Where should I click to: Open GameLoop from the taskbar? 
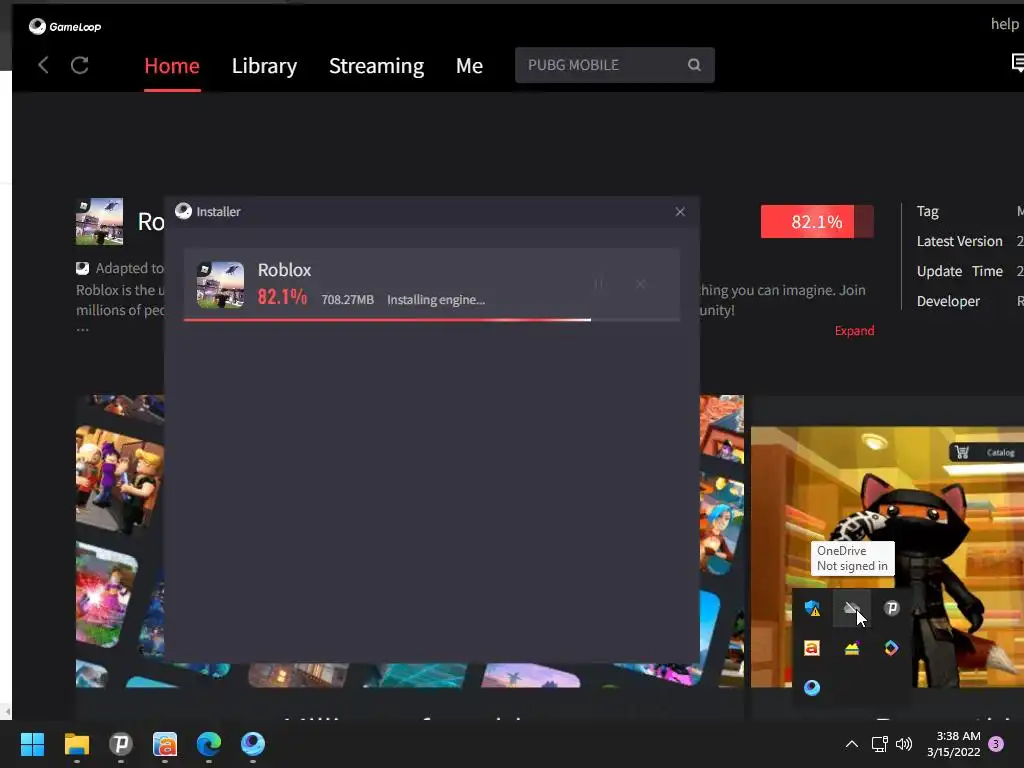(x=253, y=744)
